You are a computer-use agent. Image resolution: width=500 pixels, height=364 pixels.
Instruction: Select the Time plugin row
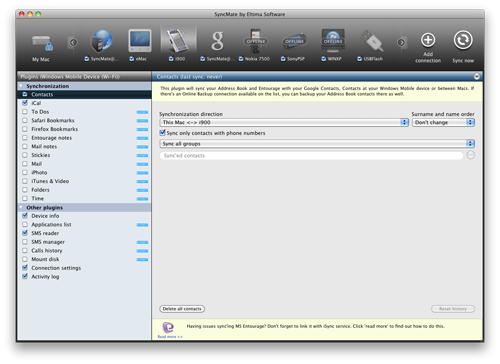pyautogui.click(x=84, y=198)
